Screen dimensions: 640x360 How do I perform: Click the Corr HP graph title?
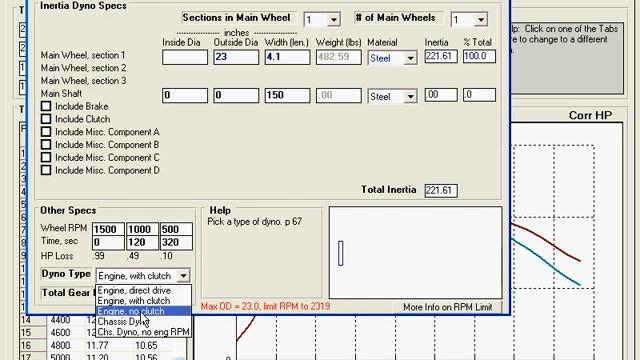[x=590, y=116]
